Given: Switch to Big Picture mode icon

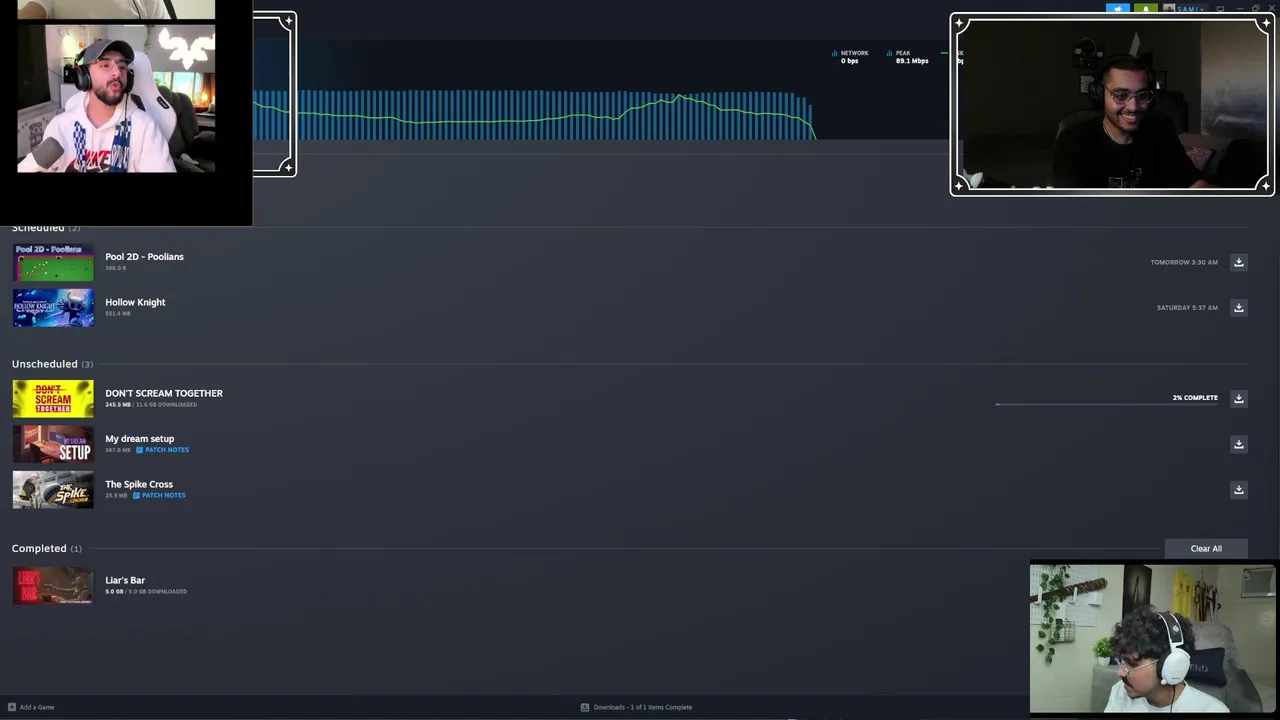Looking at the screenshot, I should [1220, 9].
